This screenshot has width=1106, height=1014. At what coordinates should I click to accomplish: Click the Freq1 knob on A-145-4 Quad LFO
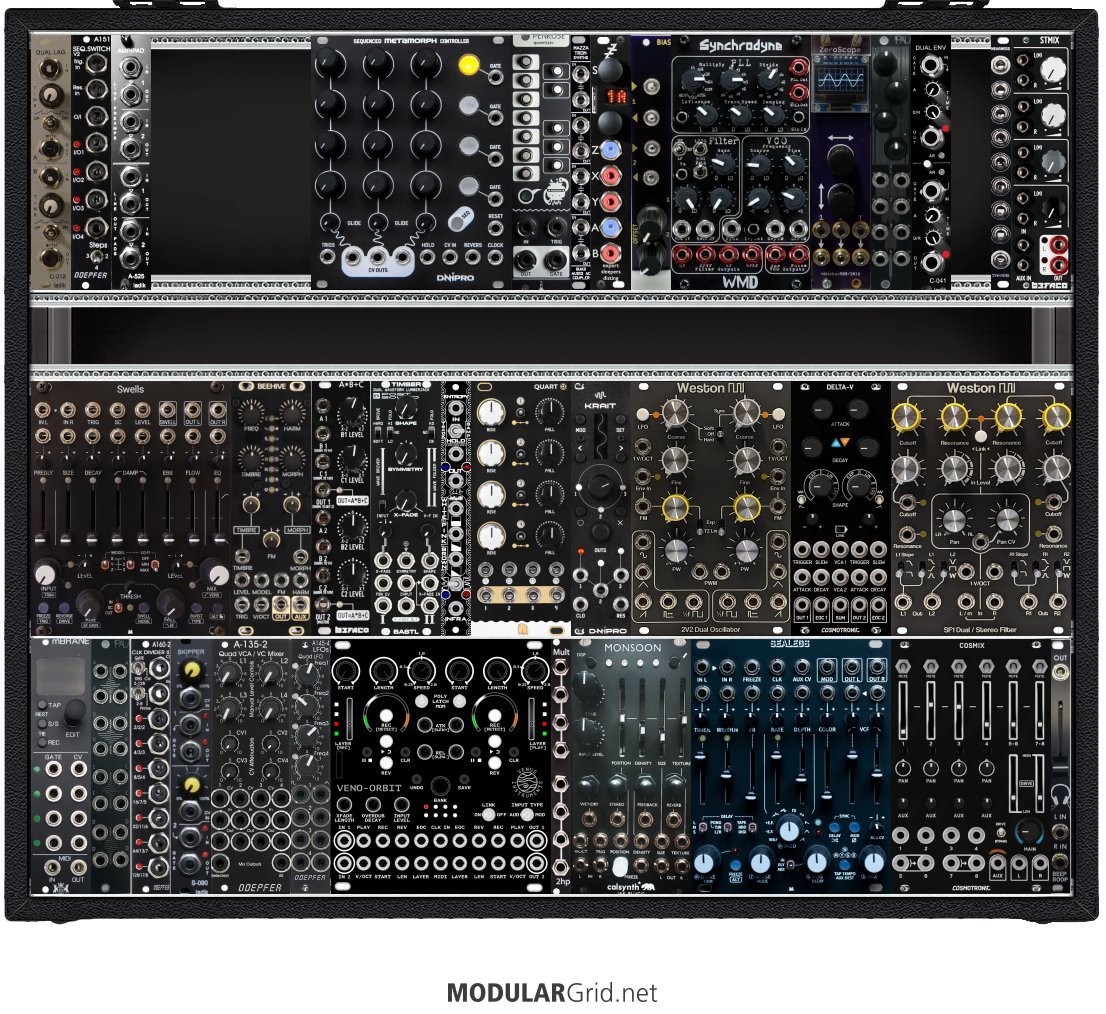coord(306,676)
